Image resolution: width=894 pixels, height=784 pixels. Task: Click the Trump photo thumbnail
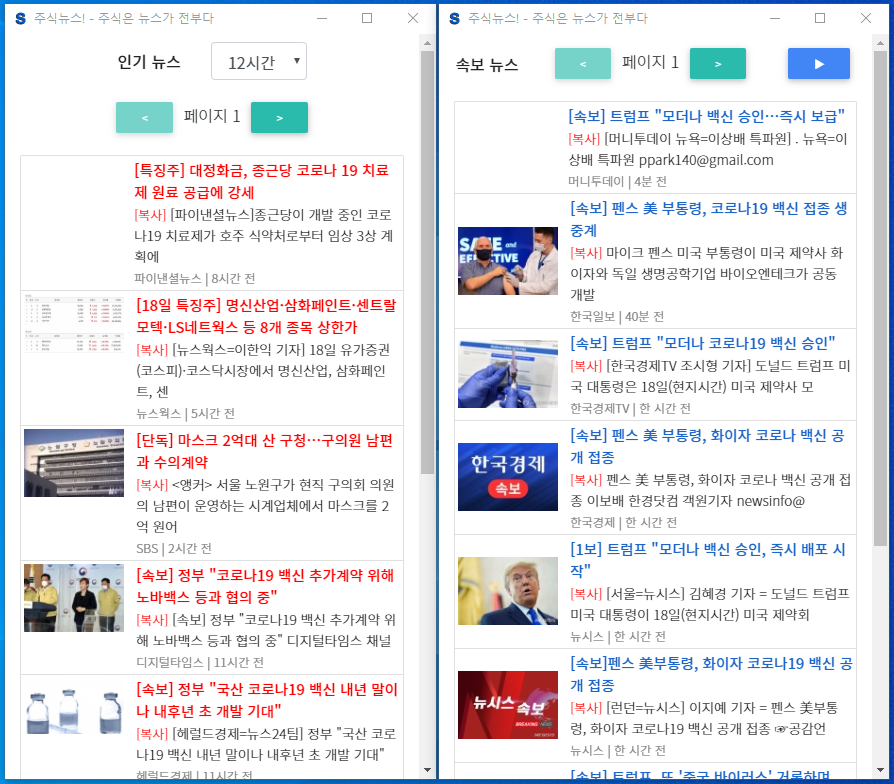[x=508, y=591]
